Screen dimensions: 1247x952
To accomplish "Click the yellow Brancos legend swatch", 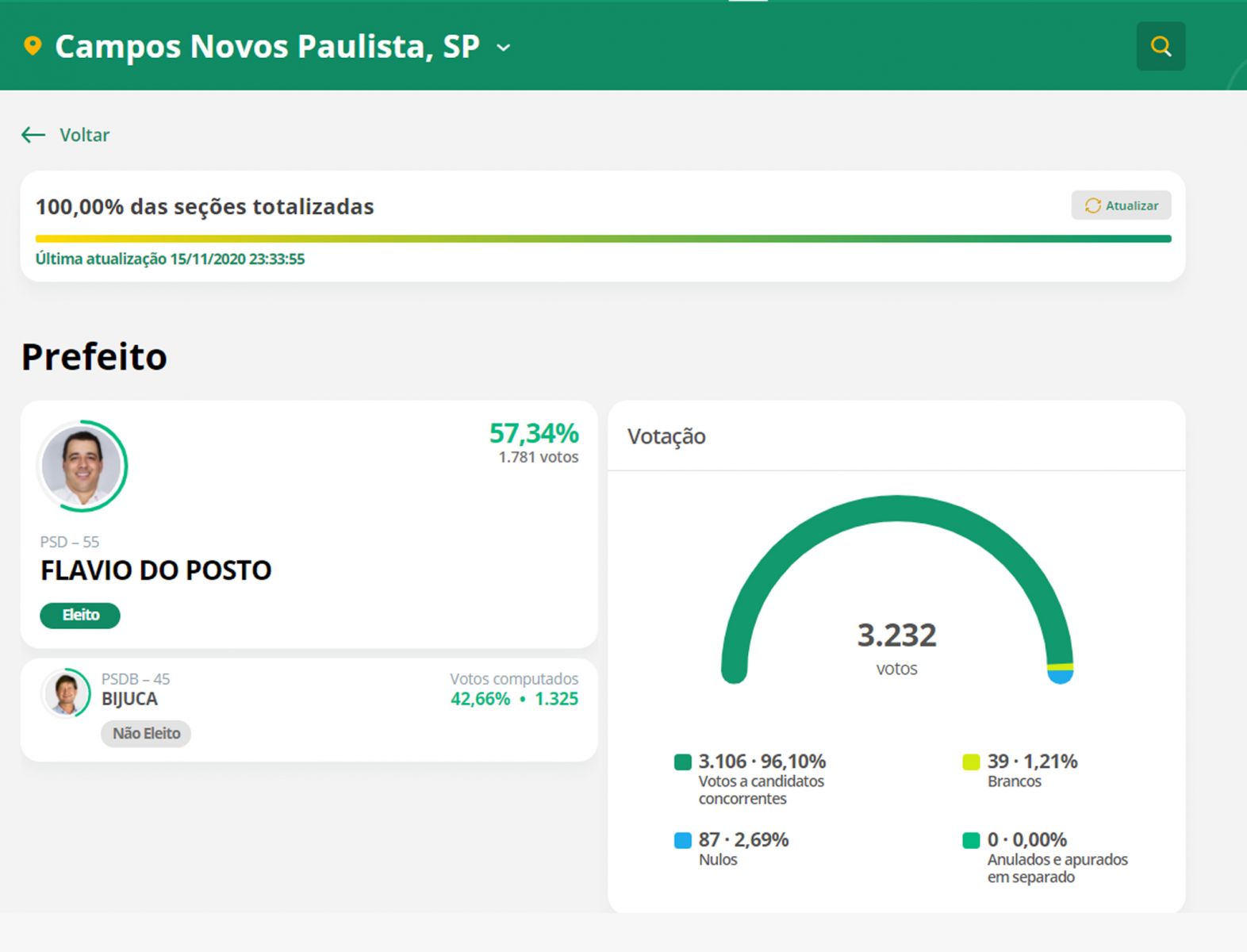I will pyautogui.click(x=971, y=762).
